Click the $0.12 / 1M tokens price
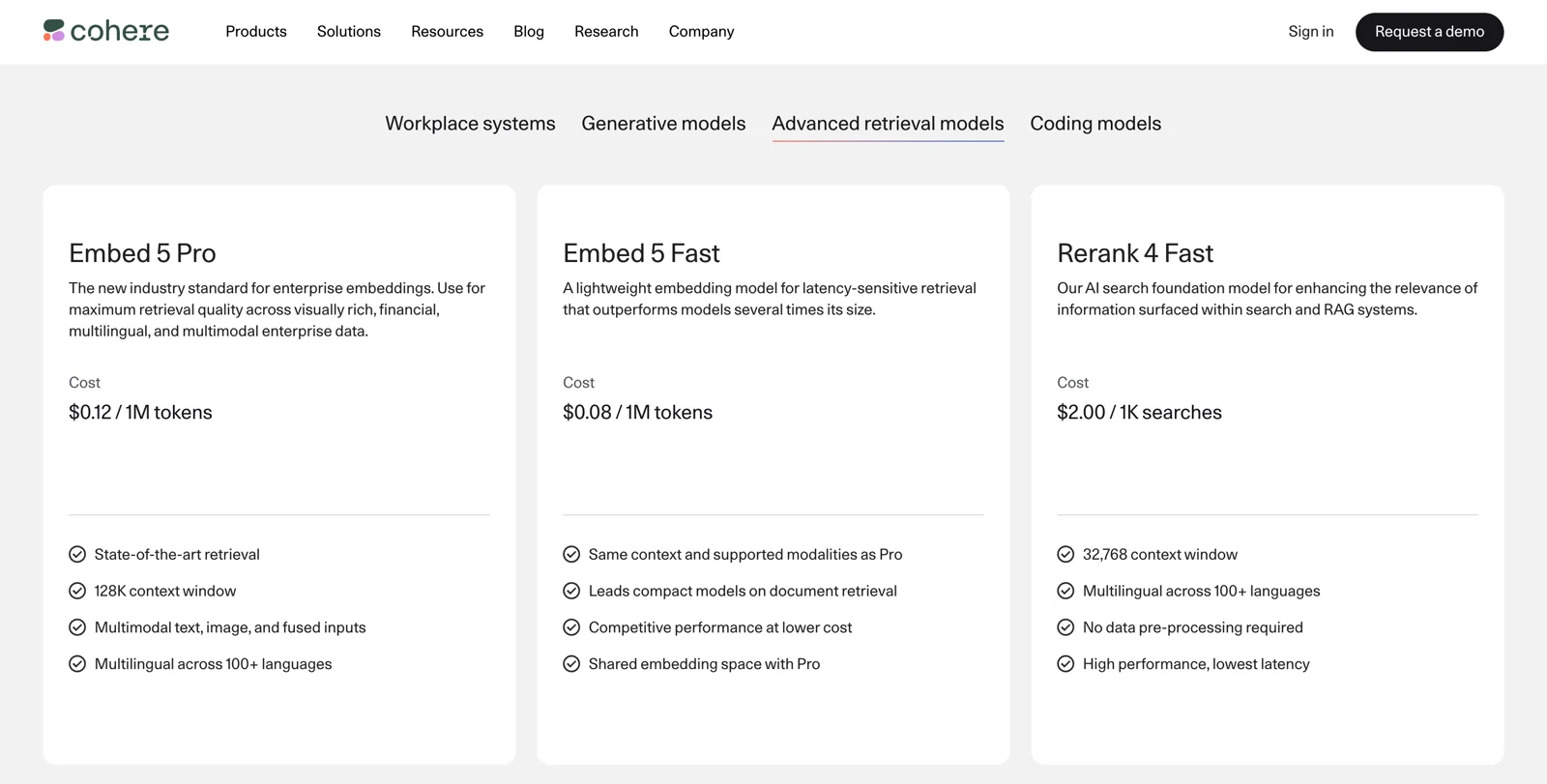1547x784 pixels. pyautogui.click(x=140, y=412)
